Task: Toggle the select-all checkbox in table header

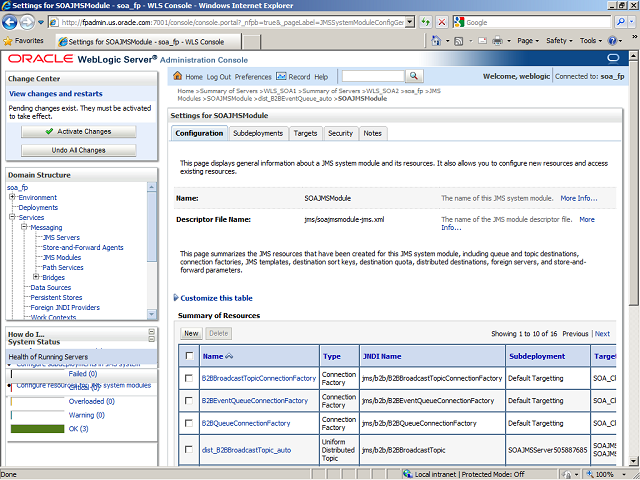Action: tap(189, 356)
